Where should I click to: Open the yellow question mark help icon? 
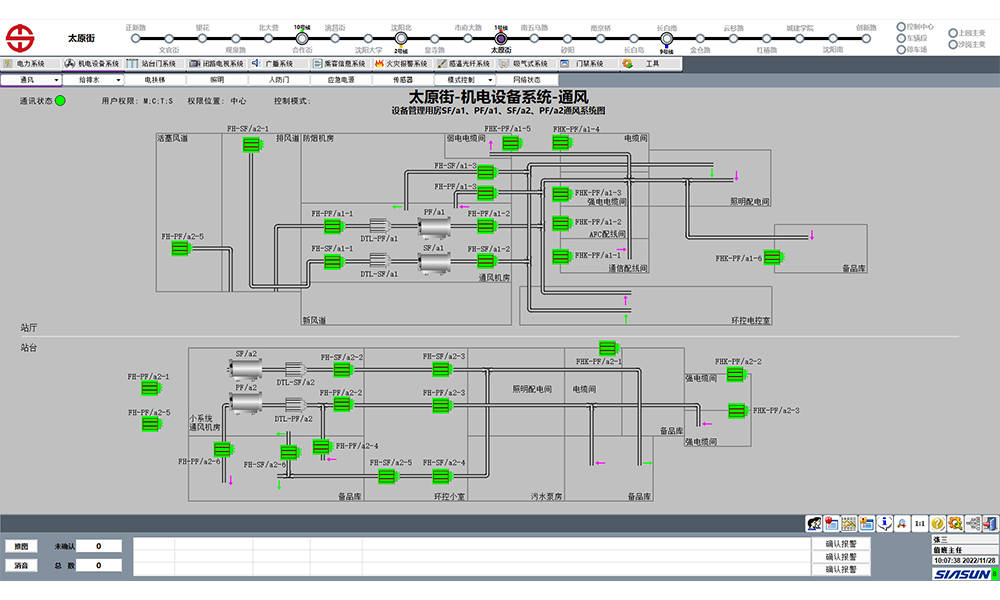tap(937, 523)
